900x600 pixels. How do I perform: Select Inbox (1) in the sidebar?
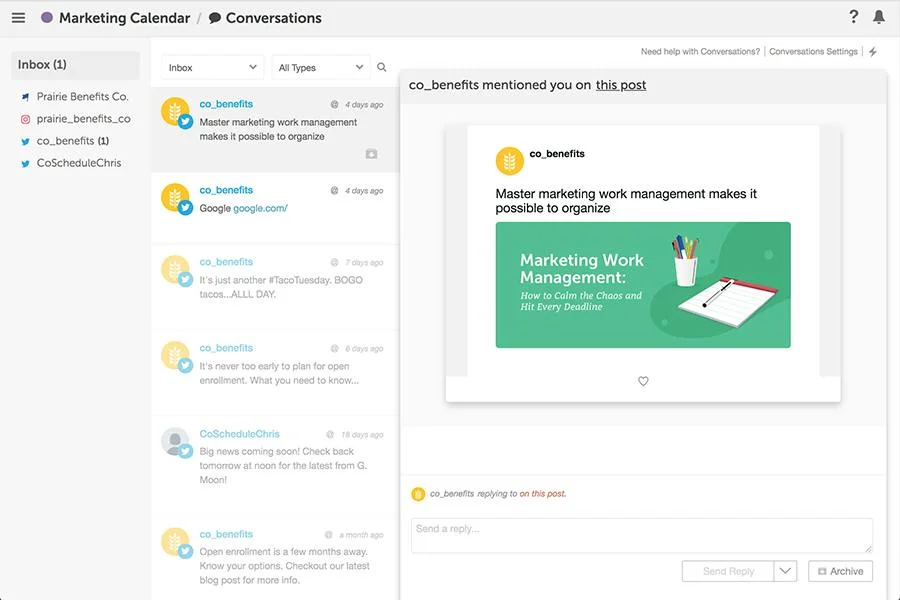75,65
